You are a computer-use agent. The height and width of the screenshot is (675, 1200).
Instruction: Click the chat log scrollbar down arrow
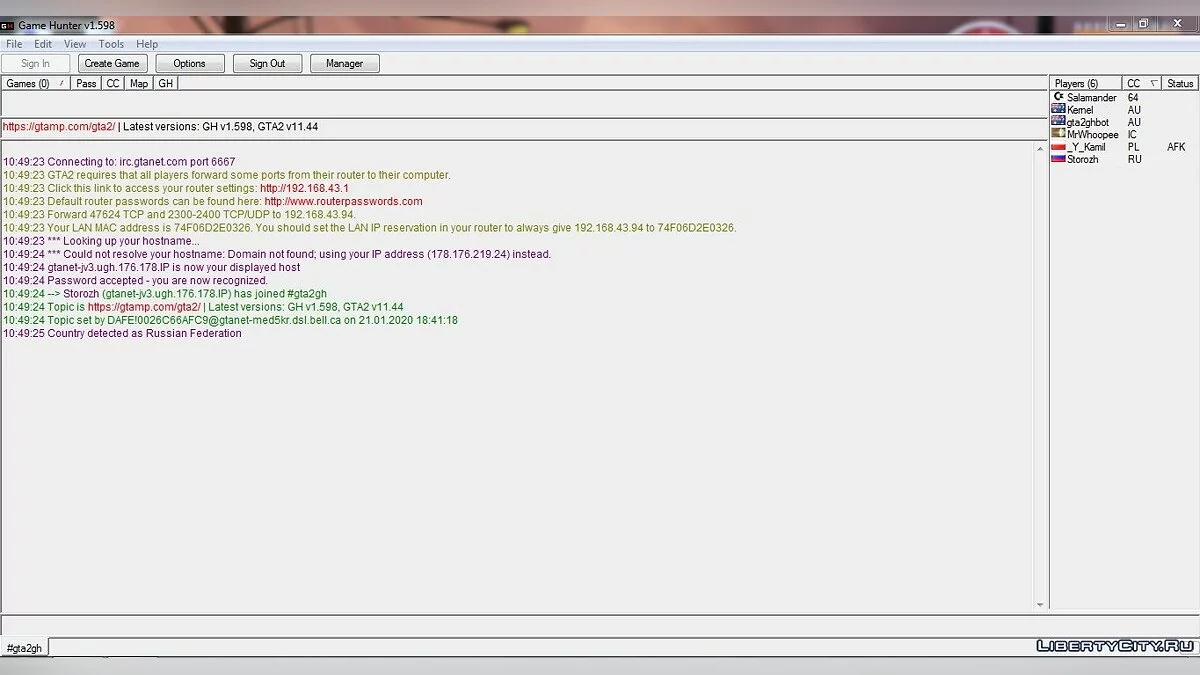(x=1040, y=604)
